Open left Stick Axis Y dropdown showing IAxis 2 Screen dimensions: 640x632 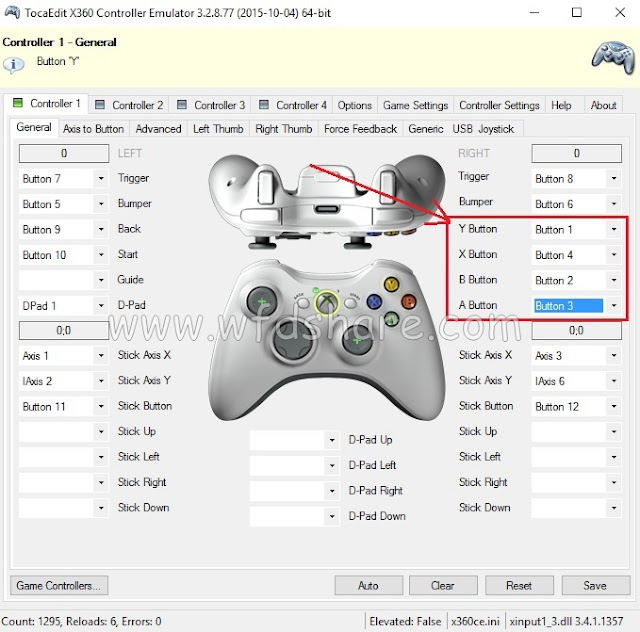click(64, 381)
